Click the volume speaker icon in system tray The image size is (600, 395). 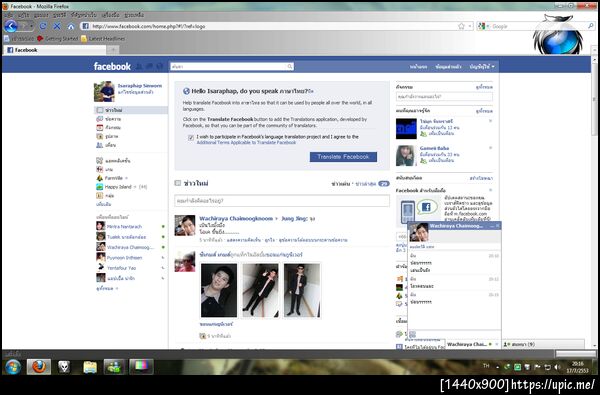(557, 367)
